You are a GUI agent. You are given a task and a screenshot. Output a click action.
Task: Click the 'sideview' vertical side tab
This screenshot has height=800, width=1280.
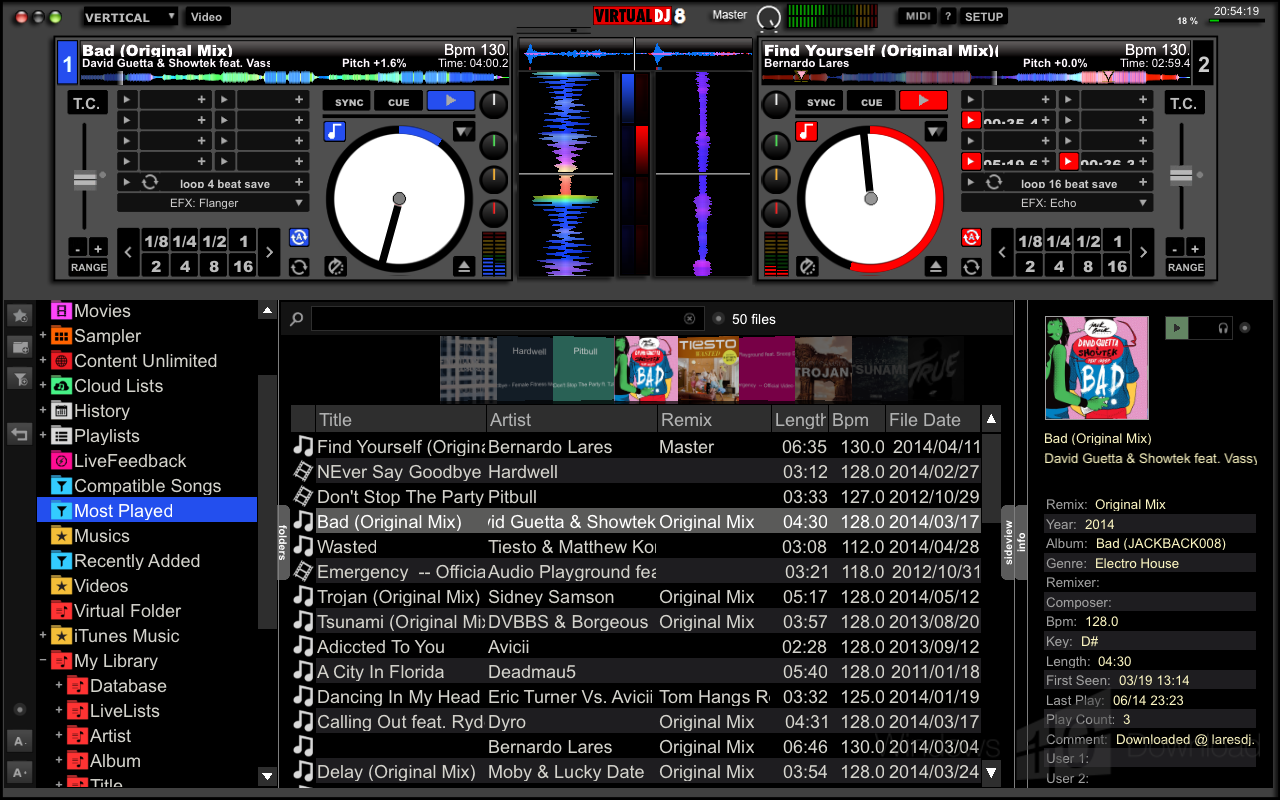pos(1007,542)
